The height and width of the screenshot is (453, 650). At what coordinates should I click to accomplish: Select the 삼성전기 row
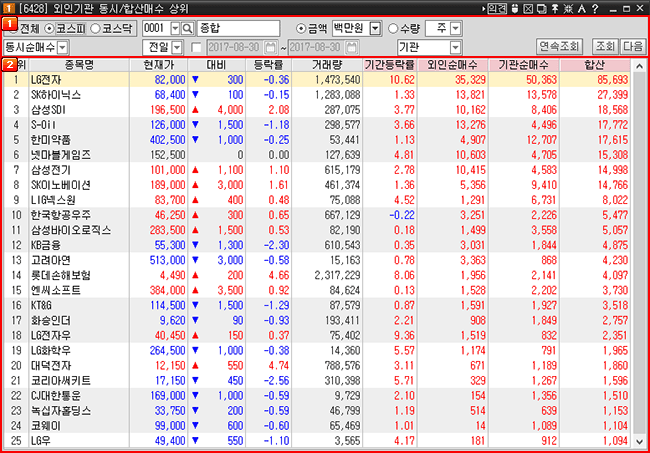tap(317, 170)
